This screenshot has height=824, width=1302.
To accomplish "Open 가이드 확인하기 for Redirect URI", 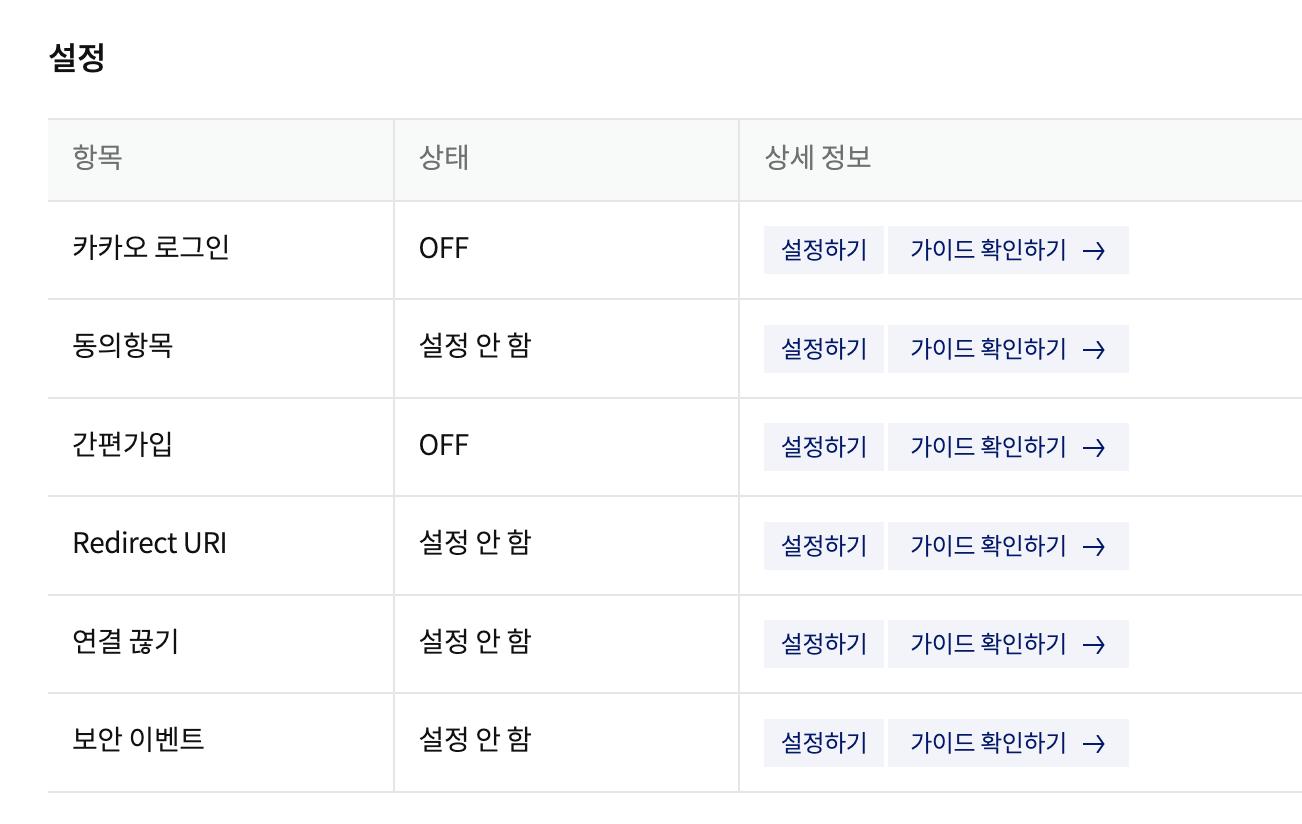I will [x=1008, y=546].
